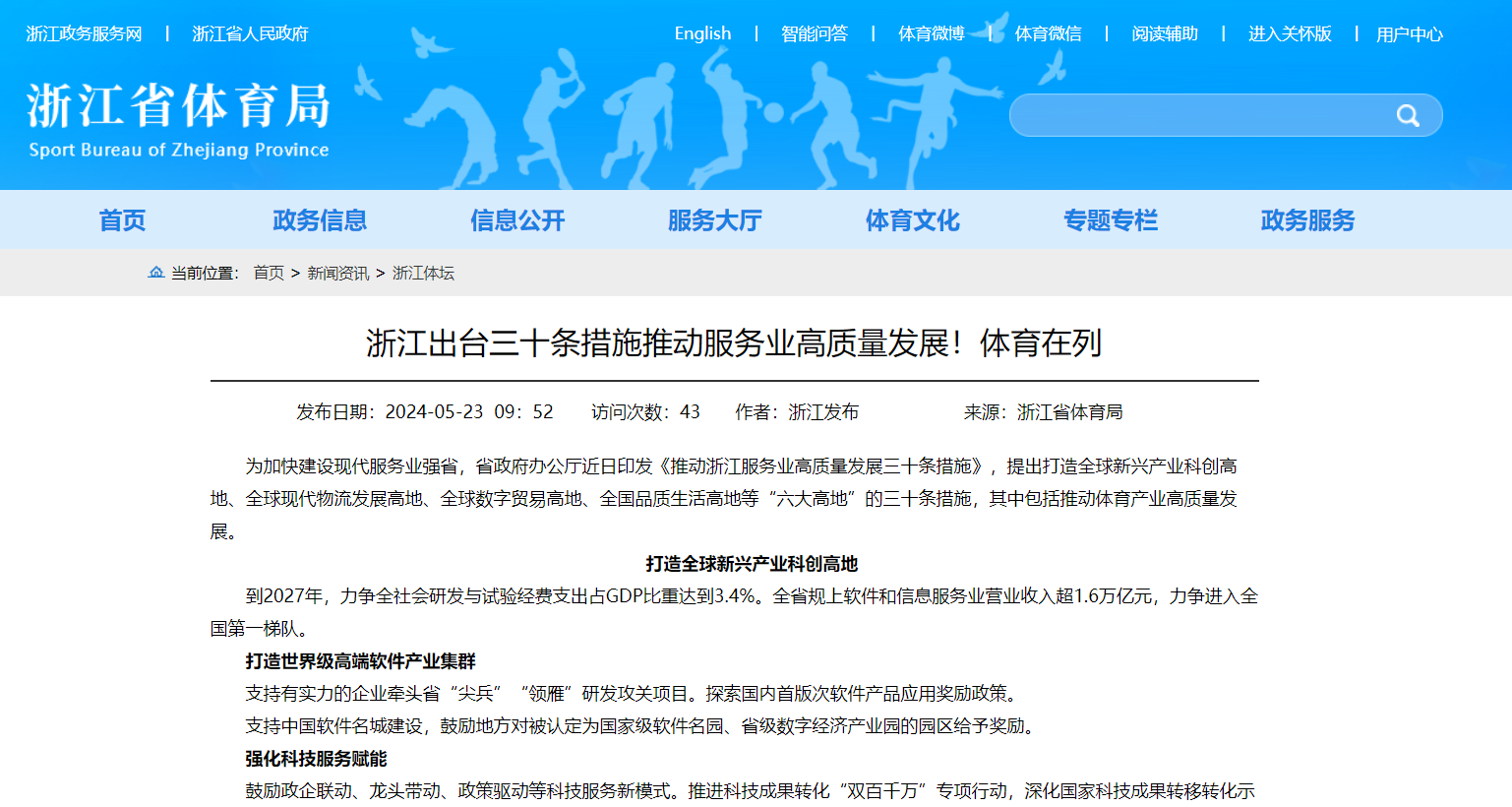Open the 体育文化 navigation tab

[913, 220]
